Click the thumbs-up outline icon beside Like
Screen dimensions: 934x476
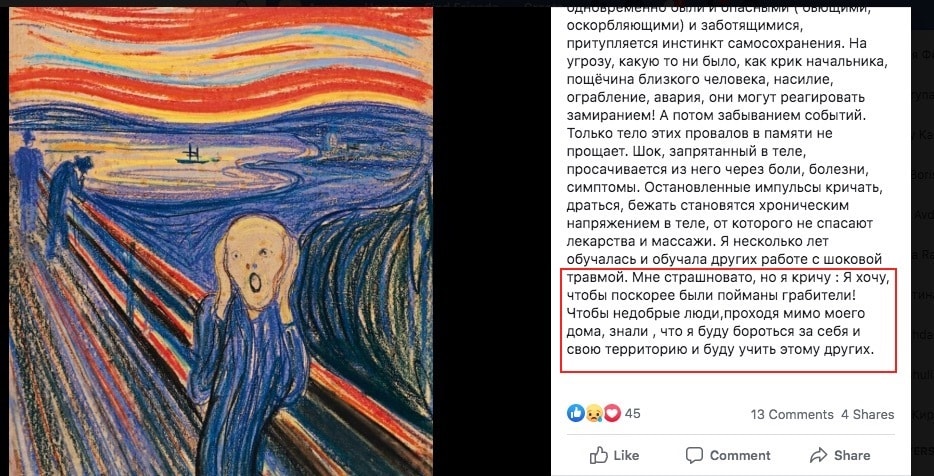599,456
